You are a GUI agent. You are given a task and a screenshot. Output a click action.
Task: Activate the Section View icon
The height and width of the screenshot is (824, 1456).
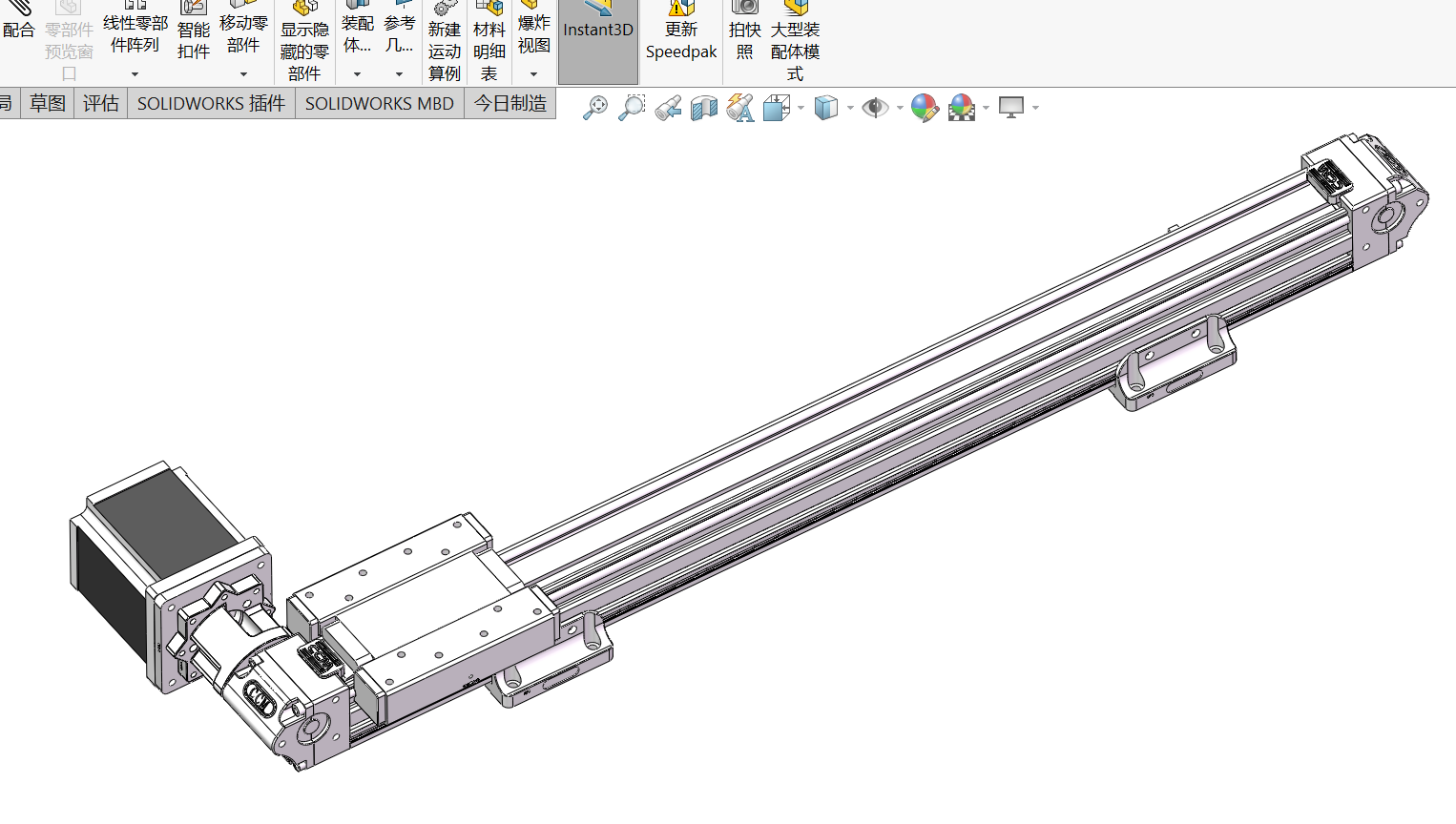pyautogui.click(x=704, y=108)
